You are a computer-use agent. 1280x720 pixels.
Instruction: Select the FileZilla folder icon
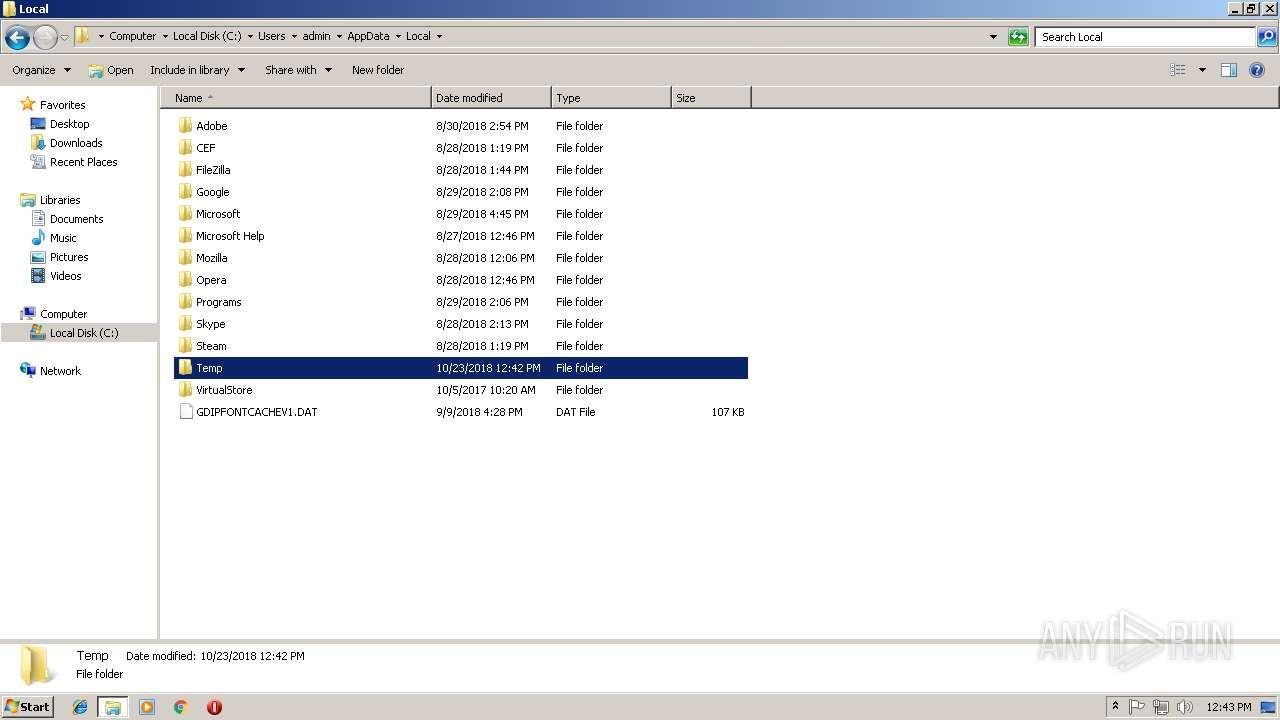(x=185, y=170)
